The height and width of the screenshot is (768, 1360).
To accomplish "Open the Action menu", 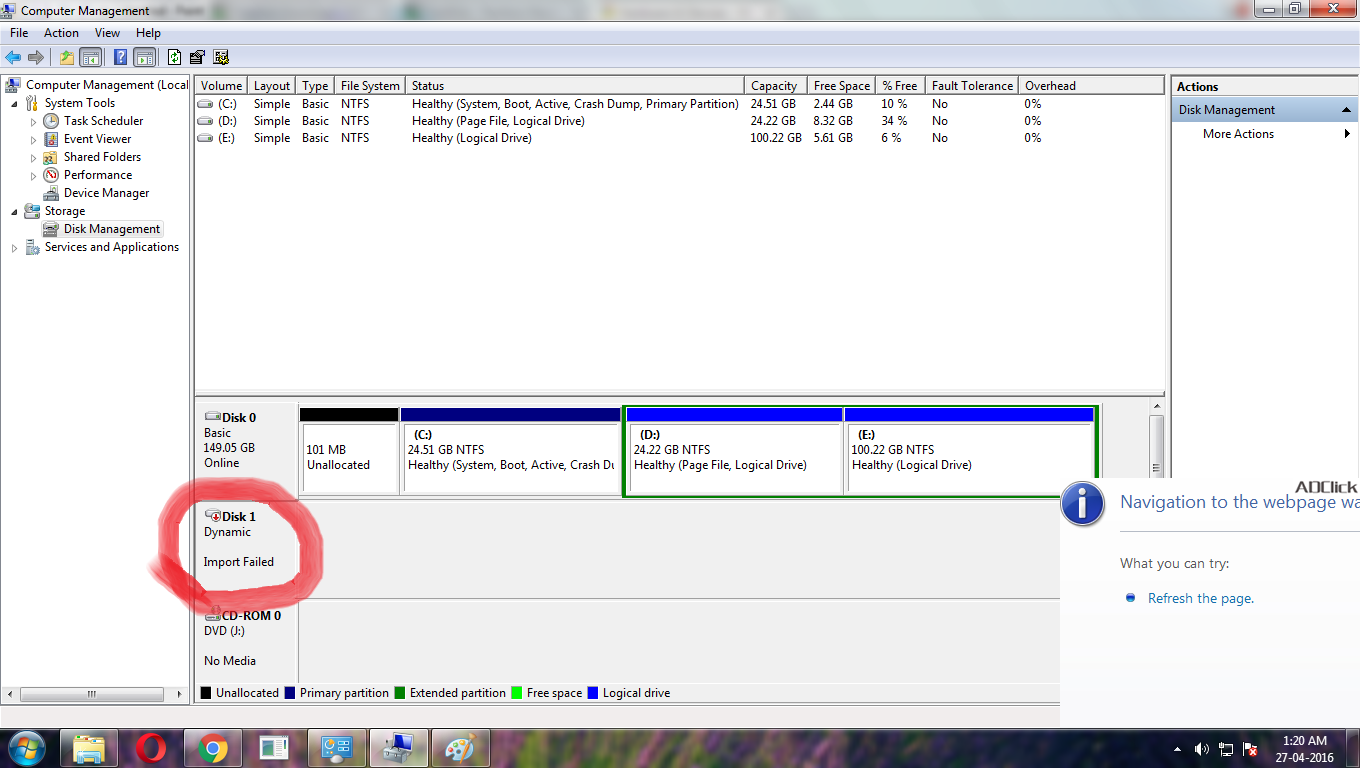I will [61, 33].
